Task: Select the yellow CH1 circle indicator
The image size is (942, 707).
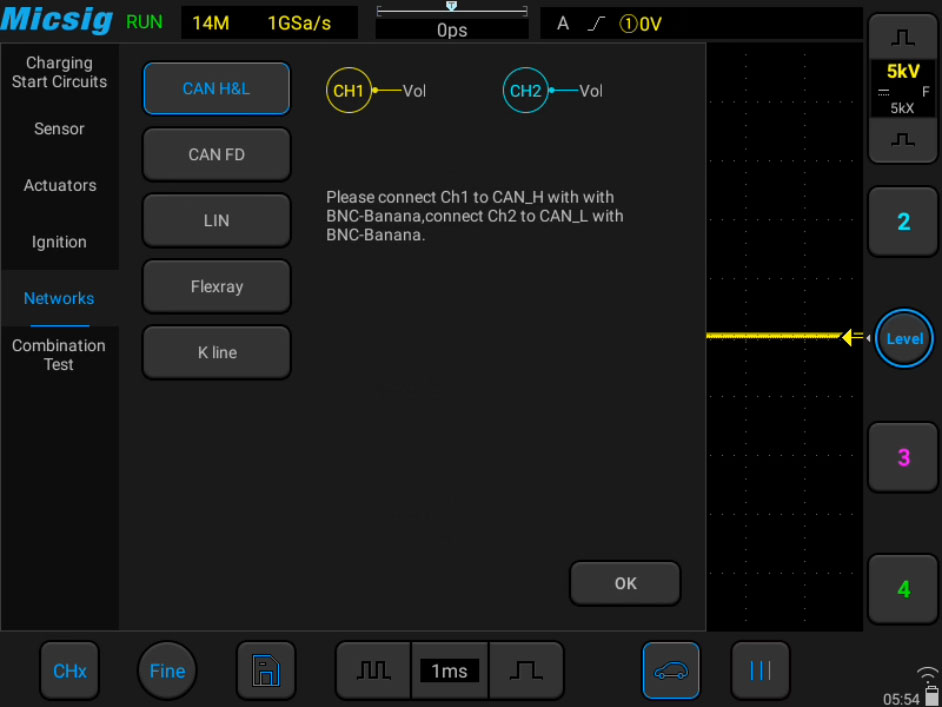Action: 348,91
